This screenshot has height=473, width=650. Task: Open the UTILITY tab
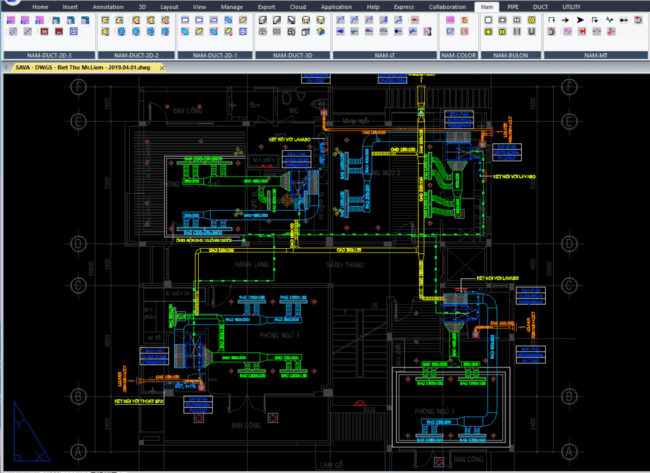[571, 7]
